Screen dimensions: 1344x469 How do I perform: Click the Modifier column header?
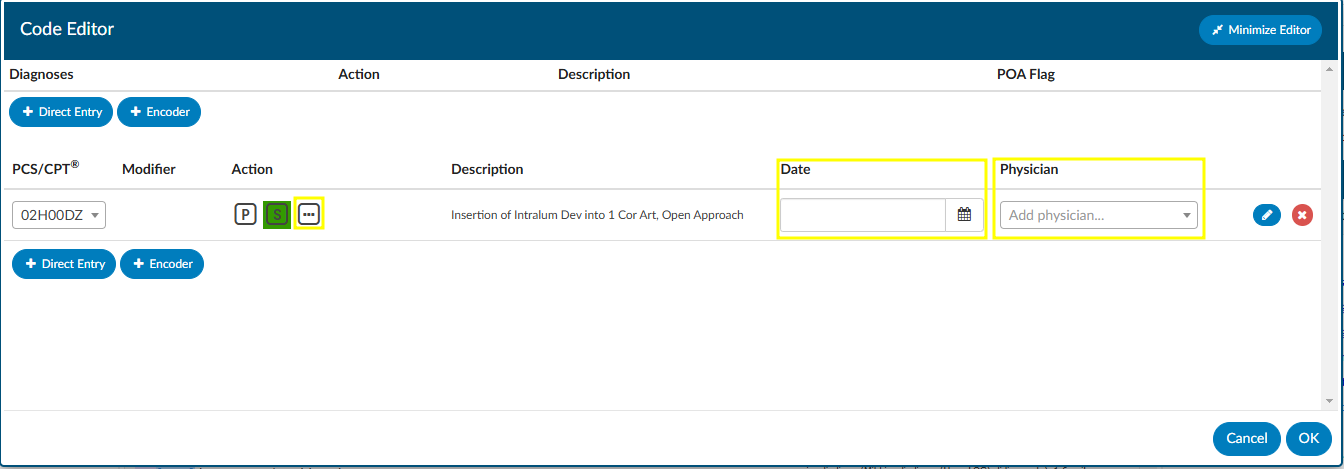pyautogui.click(x=149, y=169)
